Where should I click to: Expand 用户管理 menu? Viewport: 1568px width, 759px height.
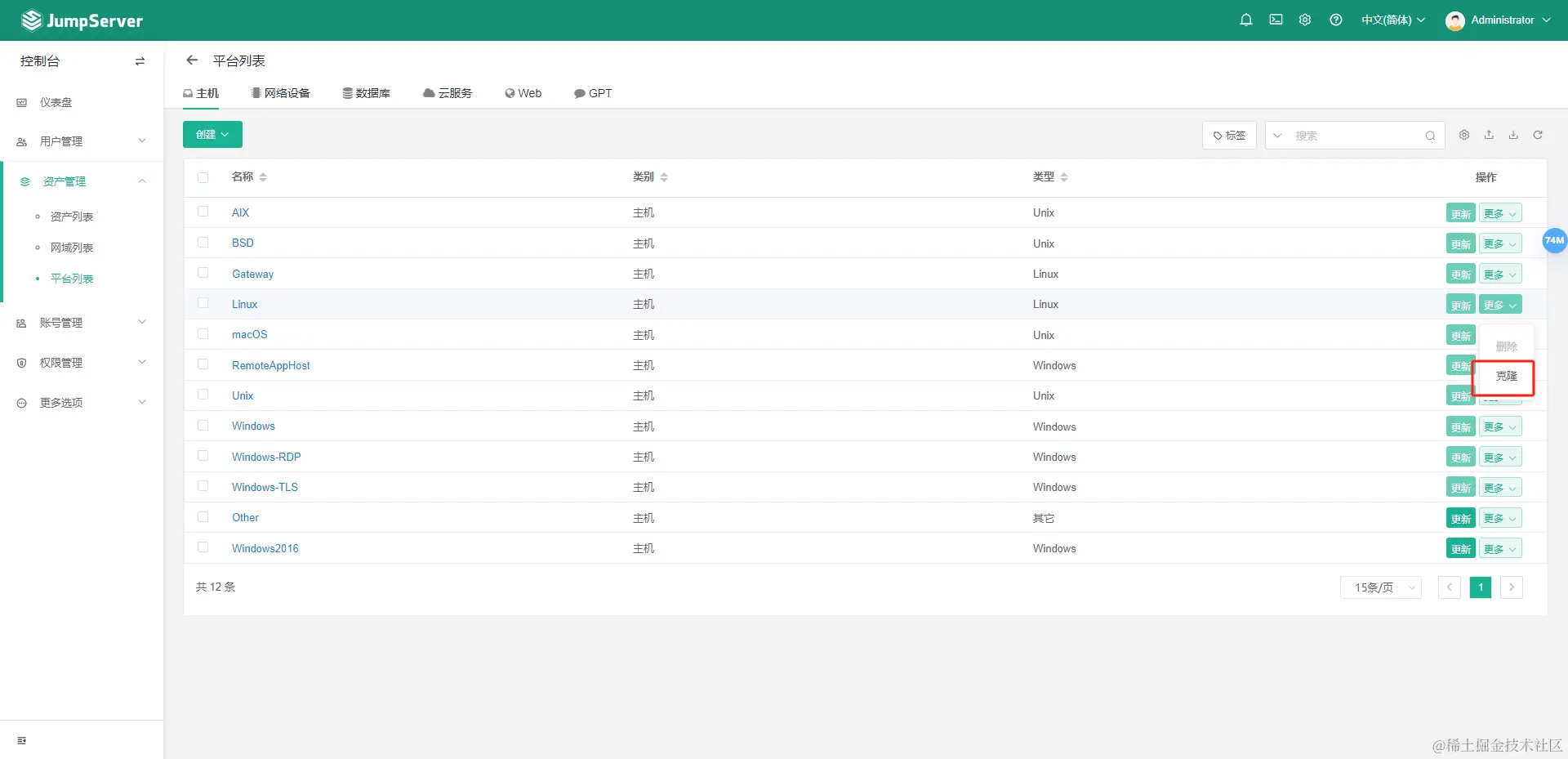point(82,141)
